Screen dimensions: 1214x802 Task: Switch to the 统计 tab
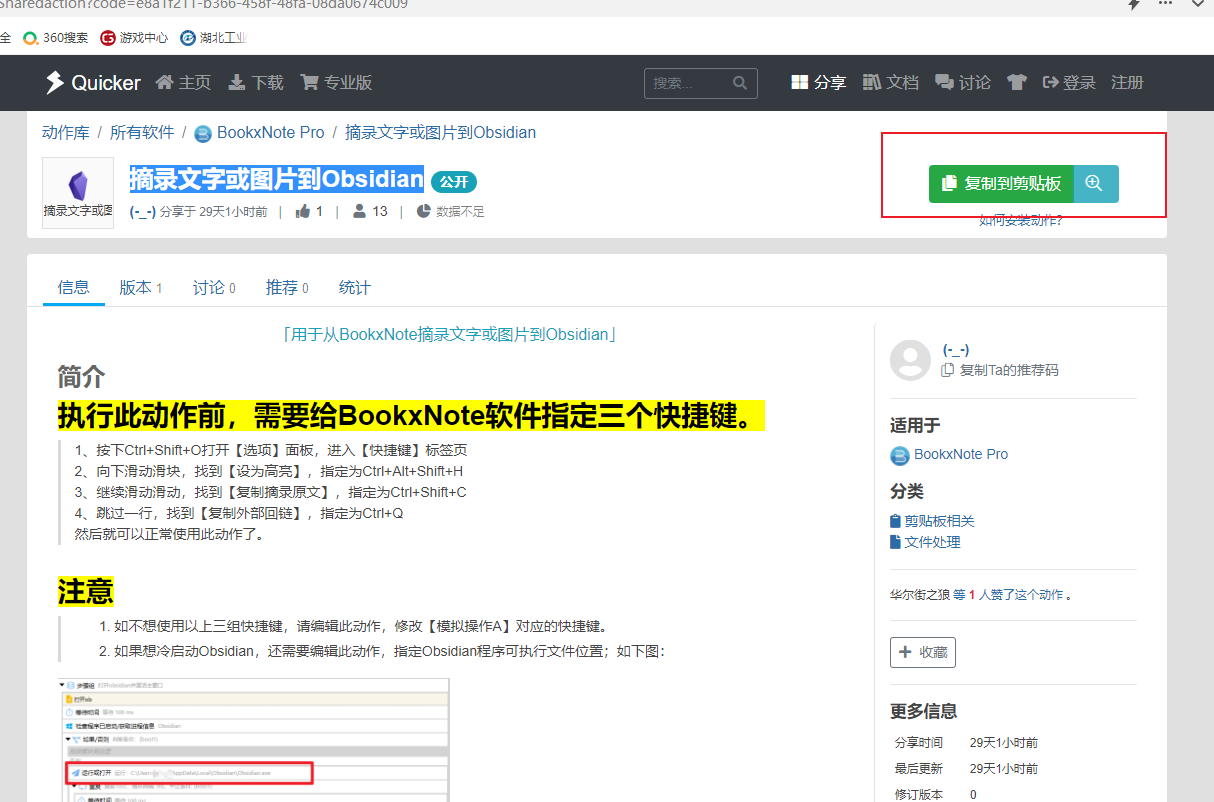354,287
